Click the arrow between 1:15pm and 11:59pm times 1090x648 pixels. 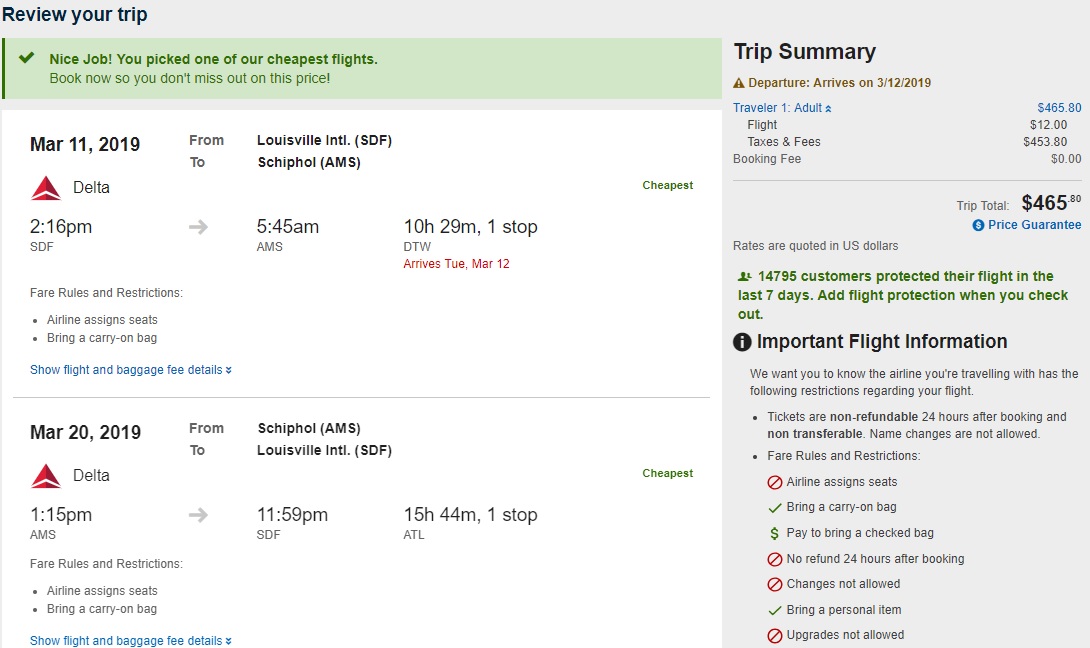click(199, 515)
